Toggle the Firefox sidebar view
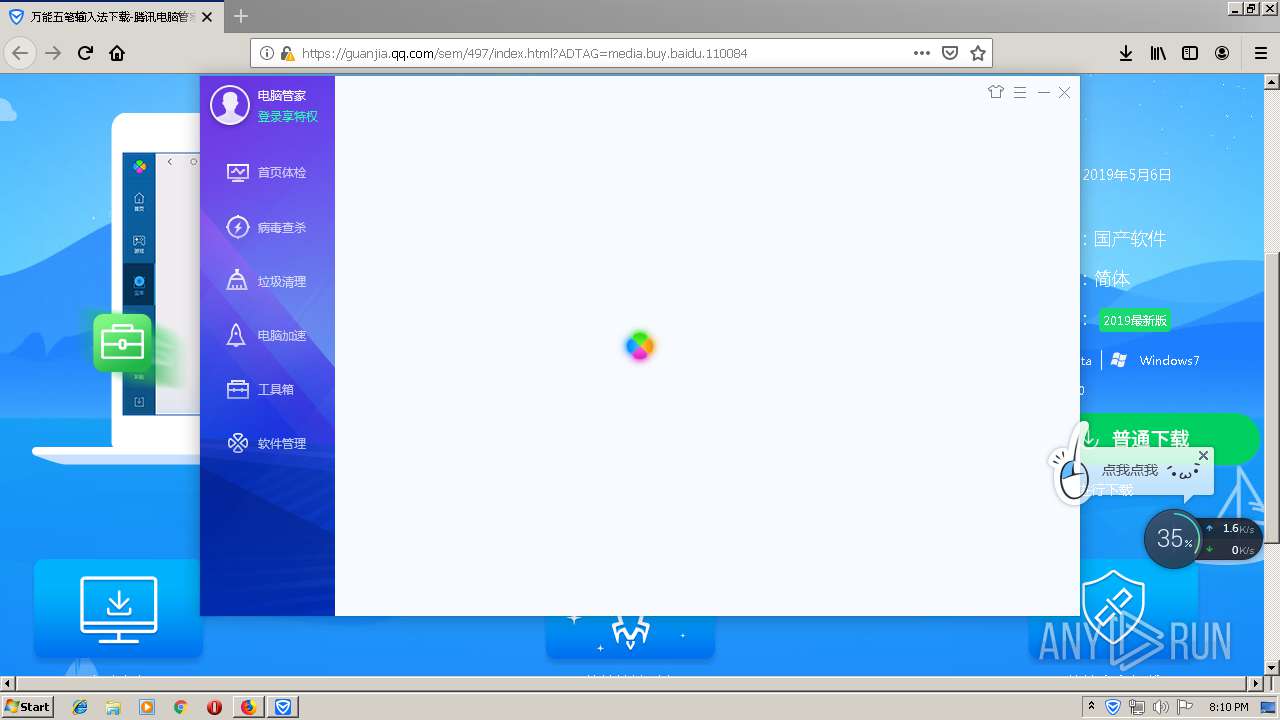 tap(1190, 53)
